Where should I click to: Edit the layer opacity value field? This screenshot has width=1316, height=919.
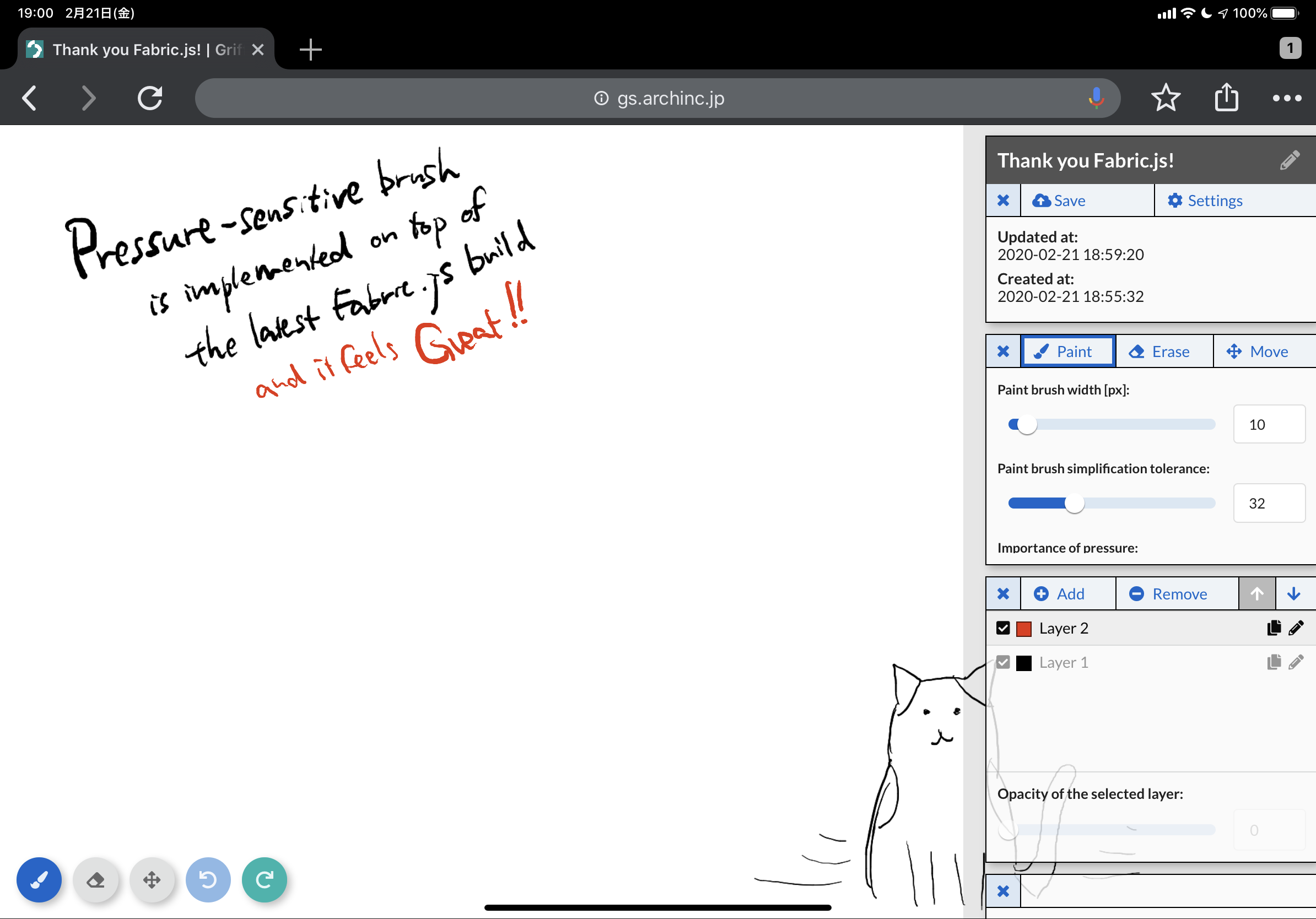1269,830
